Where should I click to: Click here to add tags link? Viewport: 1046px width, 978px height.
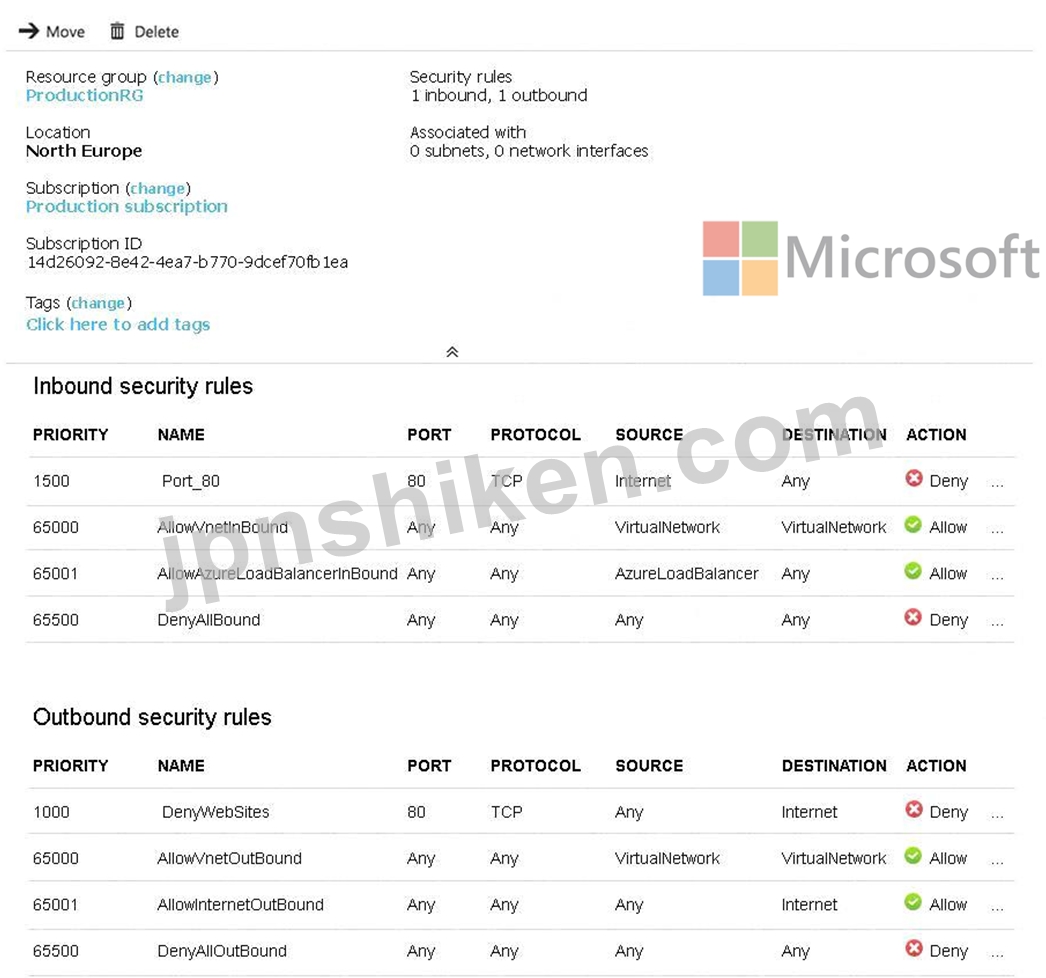(118, 325)
